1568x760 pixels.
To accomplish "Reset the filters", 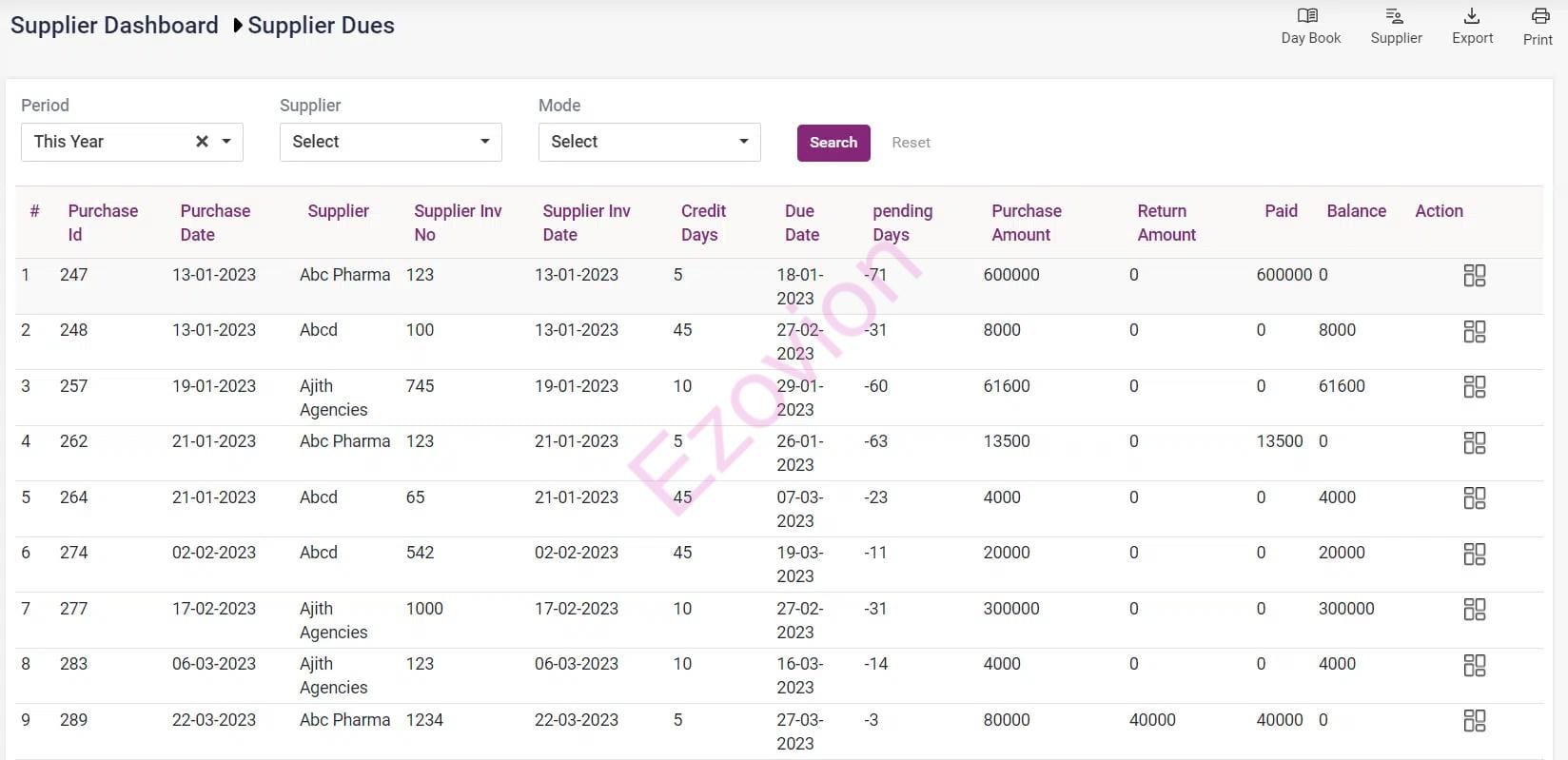I will (x=911, y=143).
